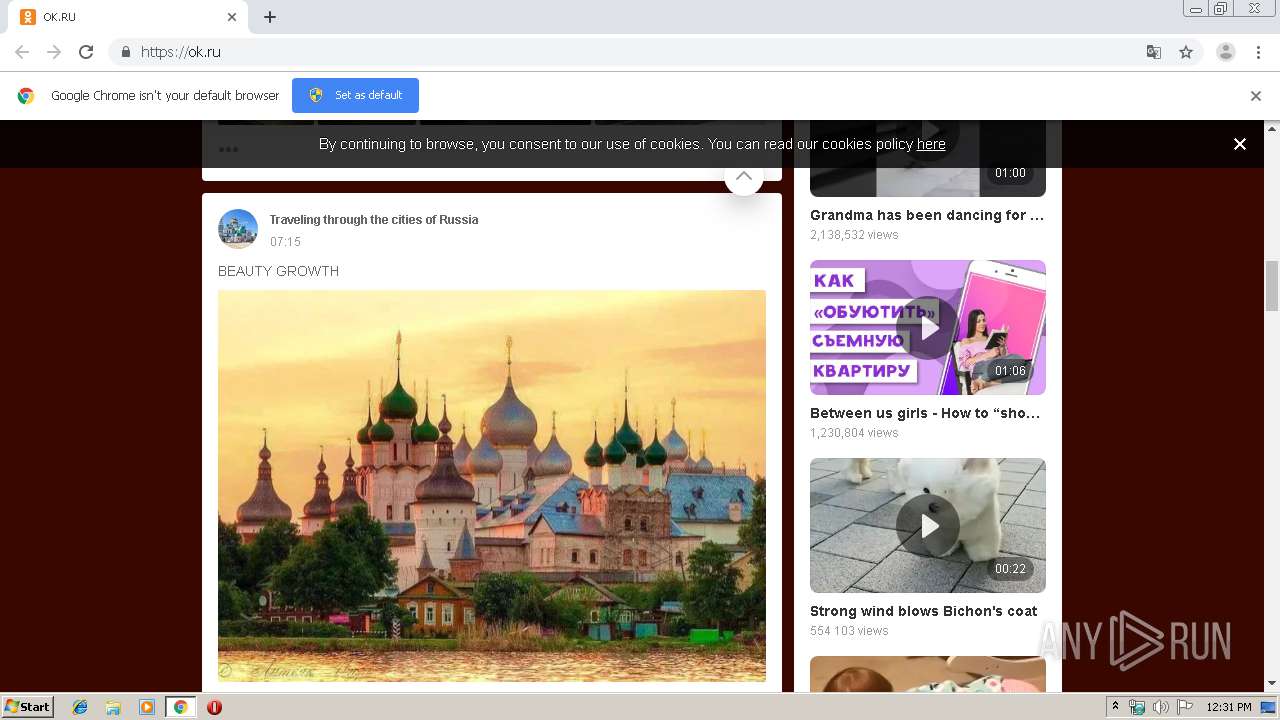
Task: Open the partially visible bottom video thumbnail
Action: click(928, 674)
